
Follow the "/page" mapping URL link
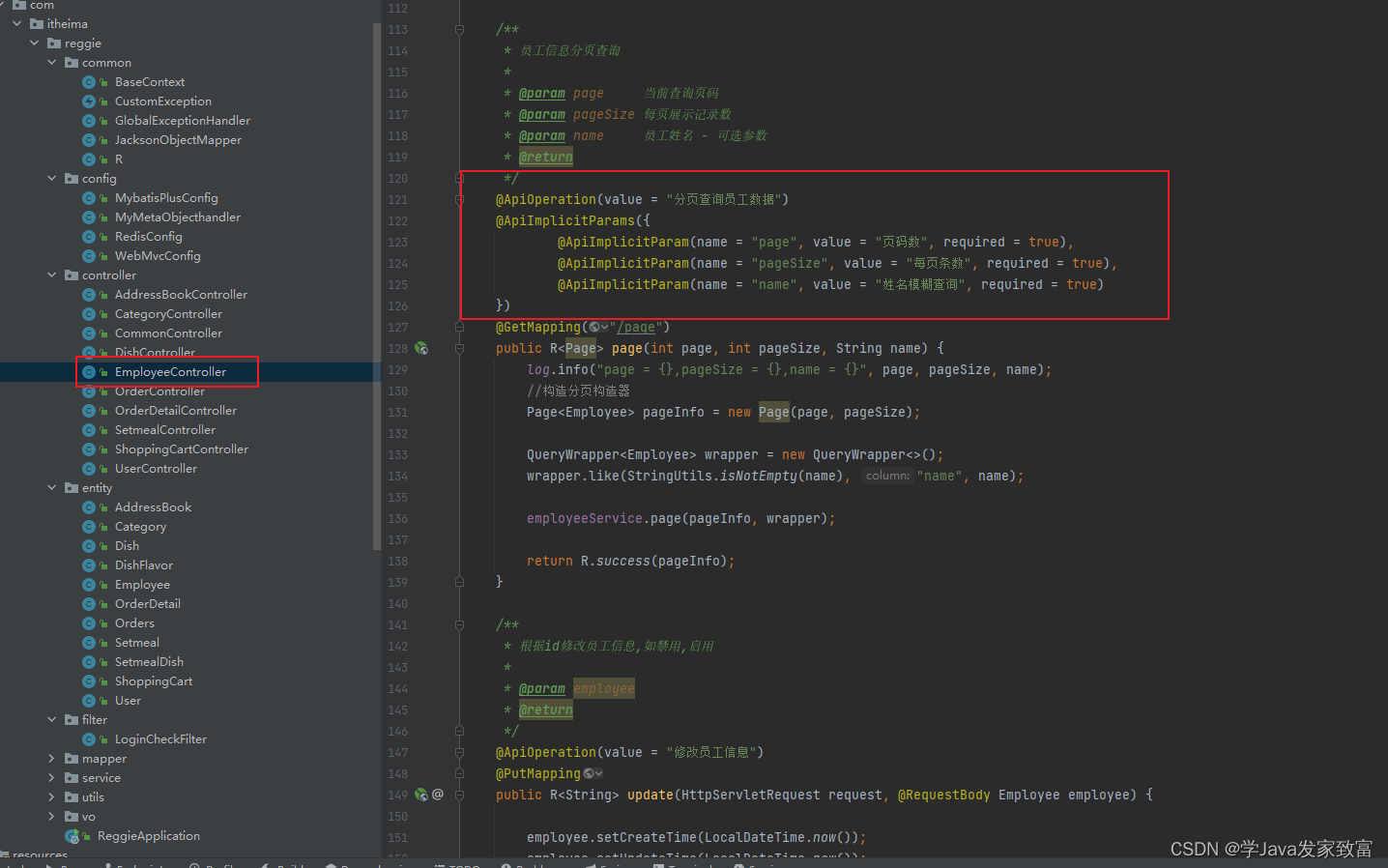coord(636,328)
